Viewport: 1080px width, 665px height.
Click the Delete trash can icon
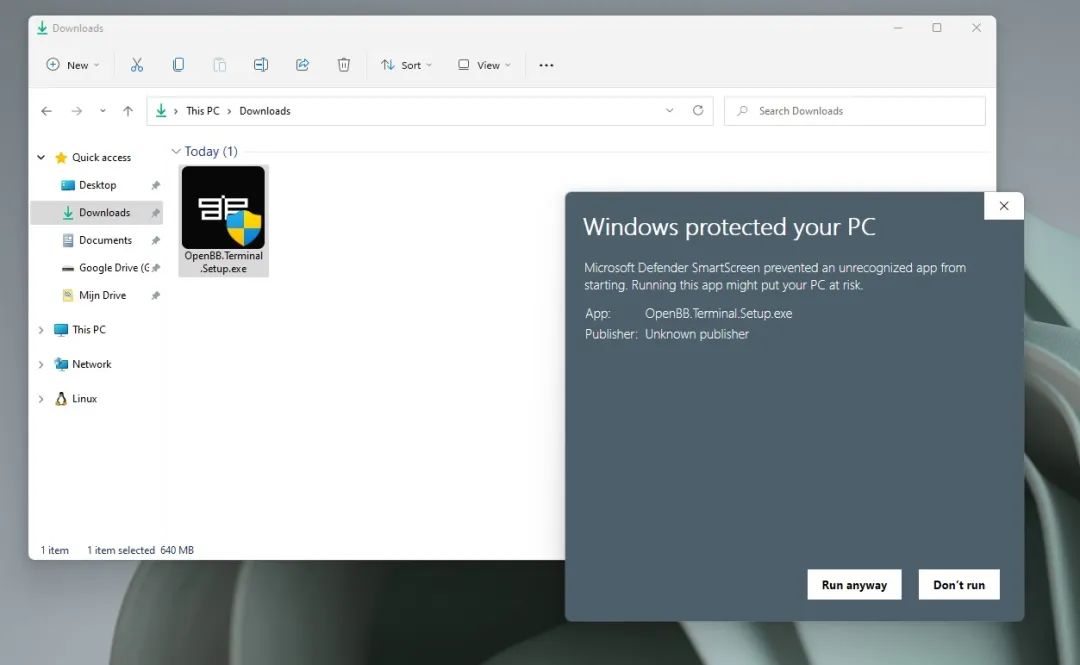344,65
